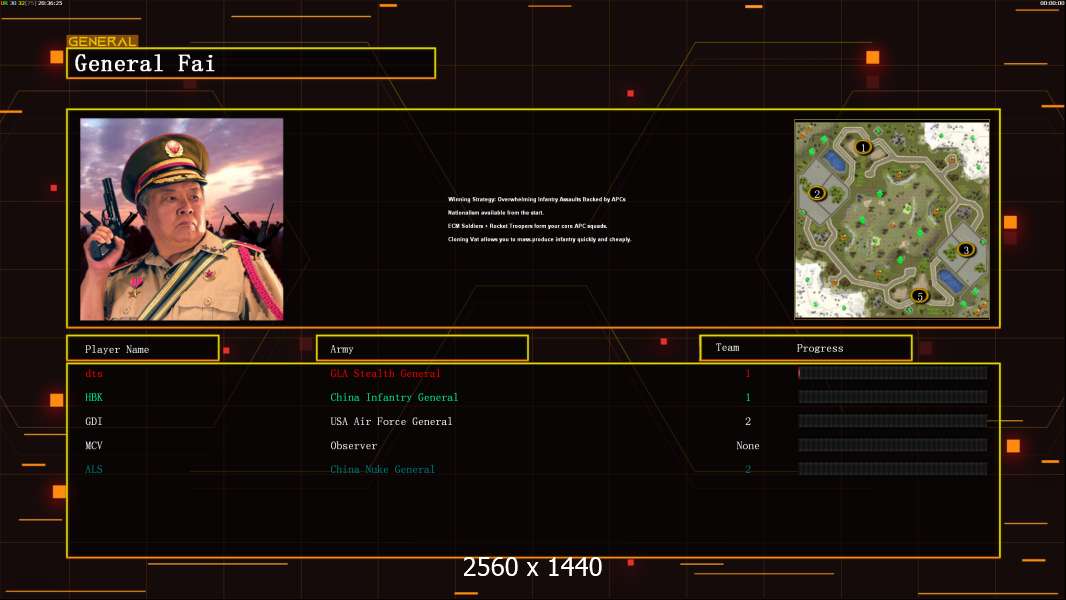The width and height of the screenshot is (1066, 600).
Task: Click the HBK loading progress bar
Action: (x=893, y=397)
